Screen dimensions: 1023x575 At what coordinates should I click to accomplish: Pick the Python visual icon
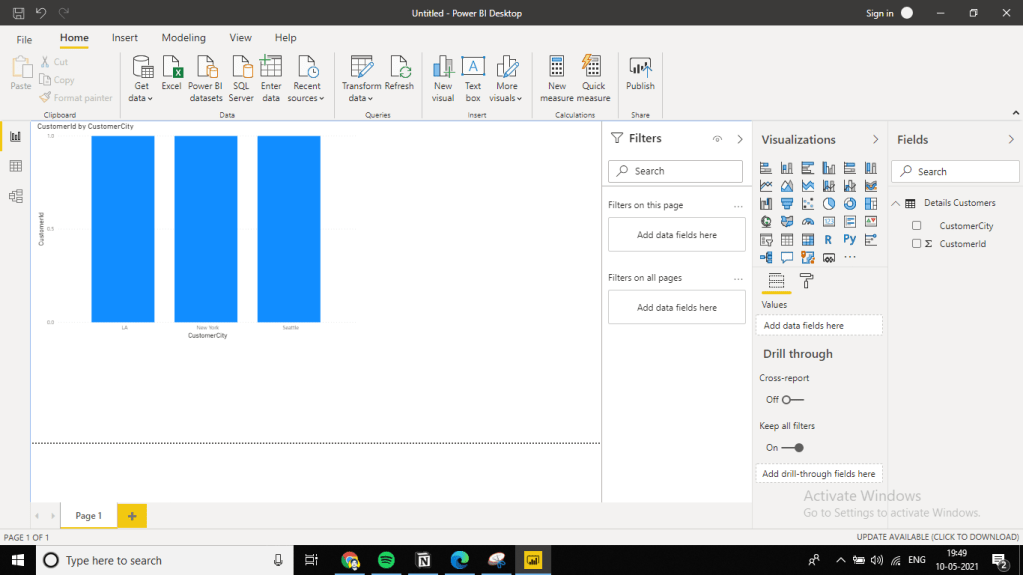(x=850, y=240)
